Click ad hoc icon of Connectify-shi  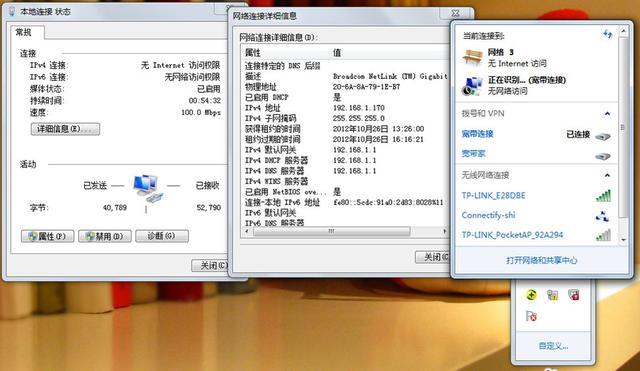point(602,216)
